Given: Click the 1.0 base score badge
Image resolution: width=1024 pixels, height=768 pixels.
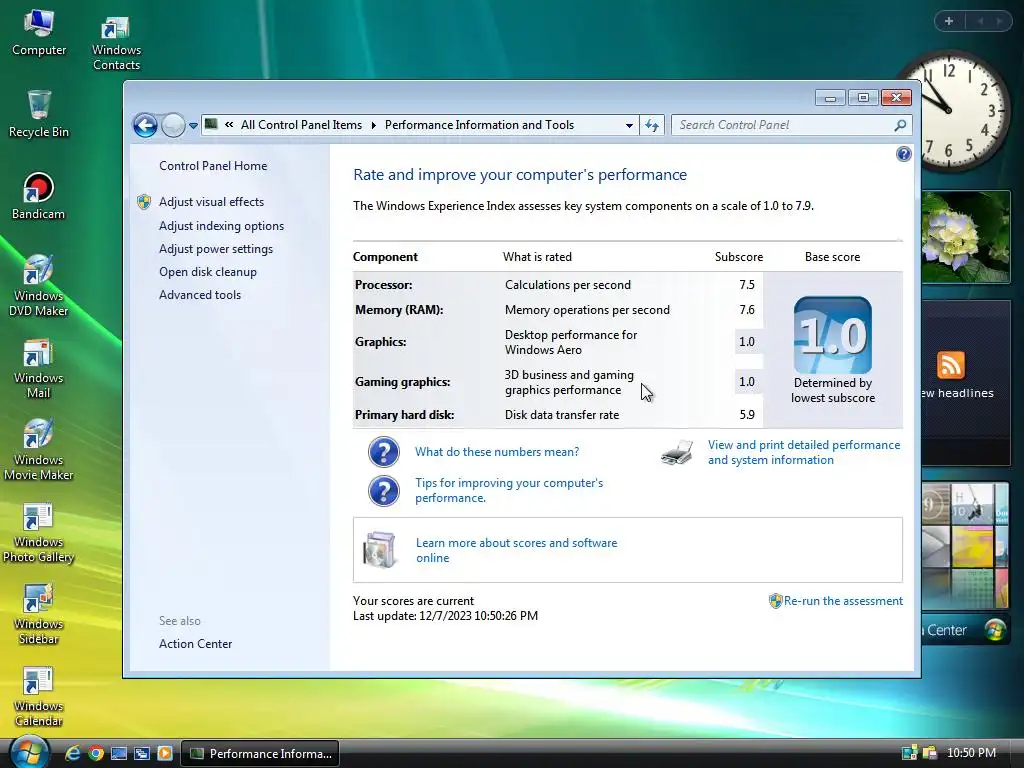Looking at the screenshot, I should pyautogui.click(x=833, y=335).
